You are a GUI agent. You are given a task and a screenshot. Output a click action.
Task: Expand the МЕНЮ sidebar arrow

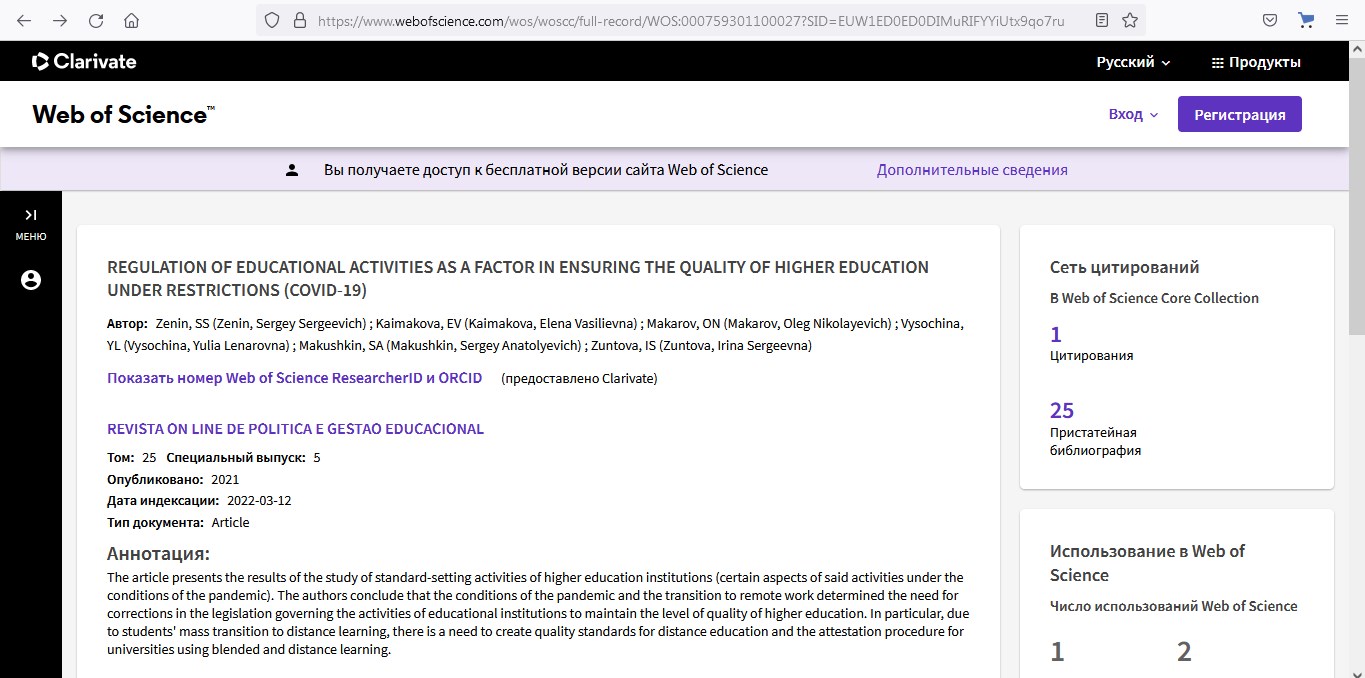click(31, 215)
